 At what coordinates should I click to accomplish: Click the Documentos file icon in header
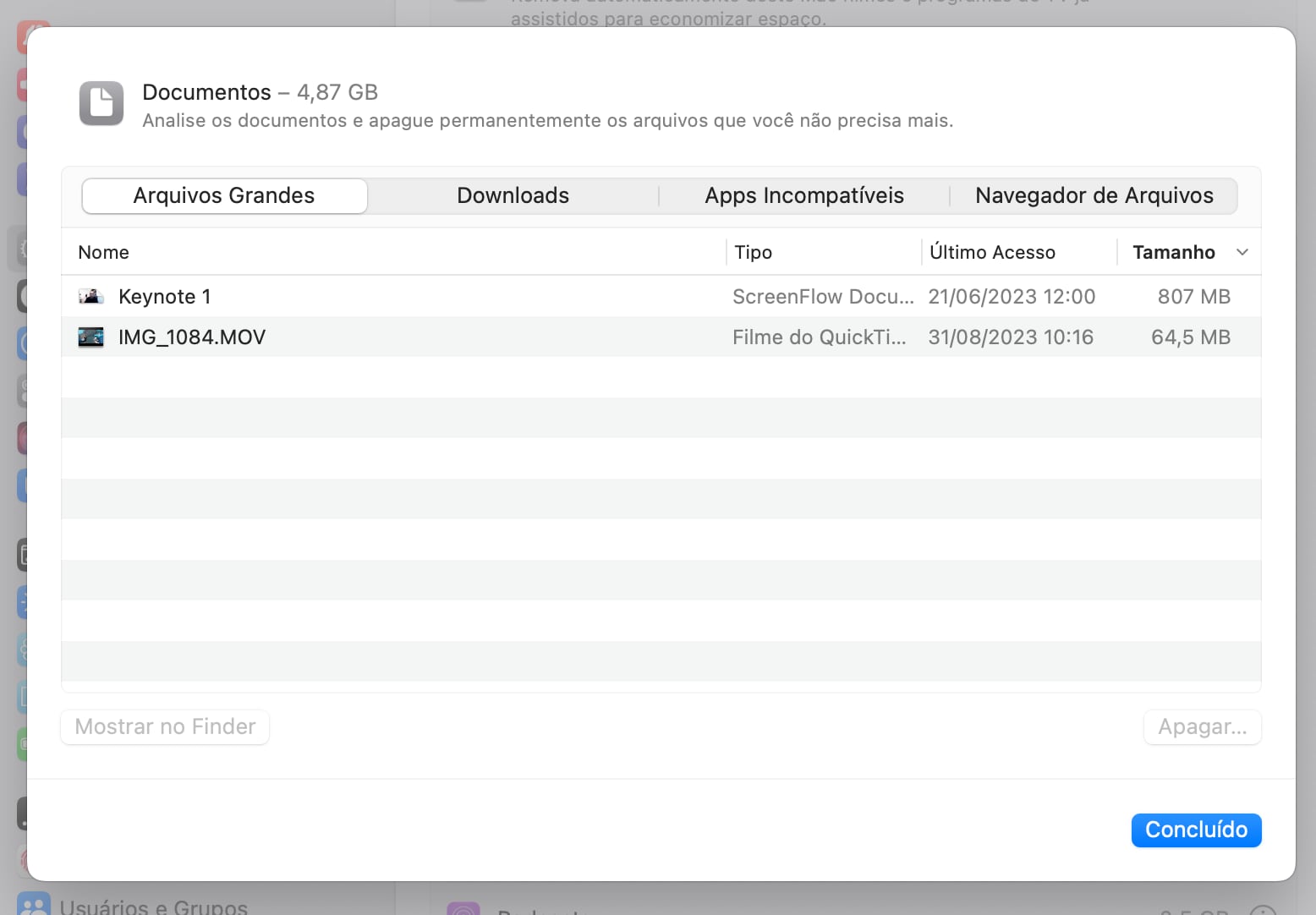tap(101, 103)
